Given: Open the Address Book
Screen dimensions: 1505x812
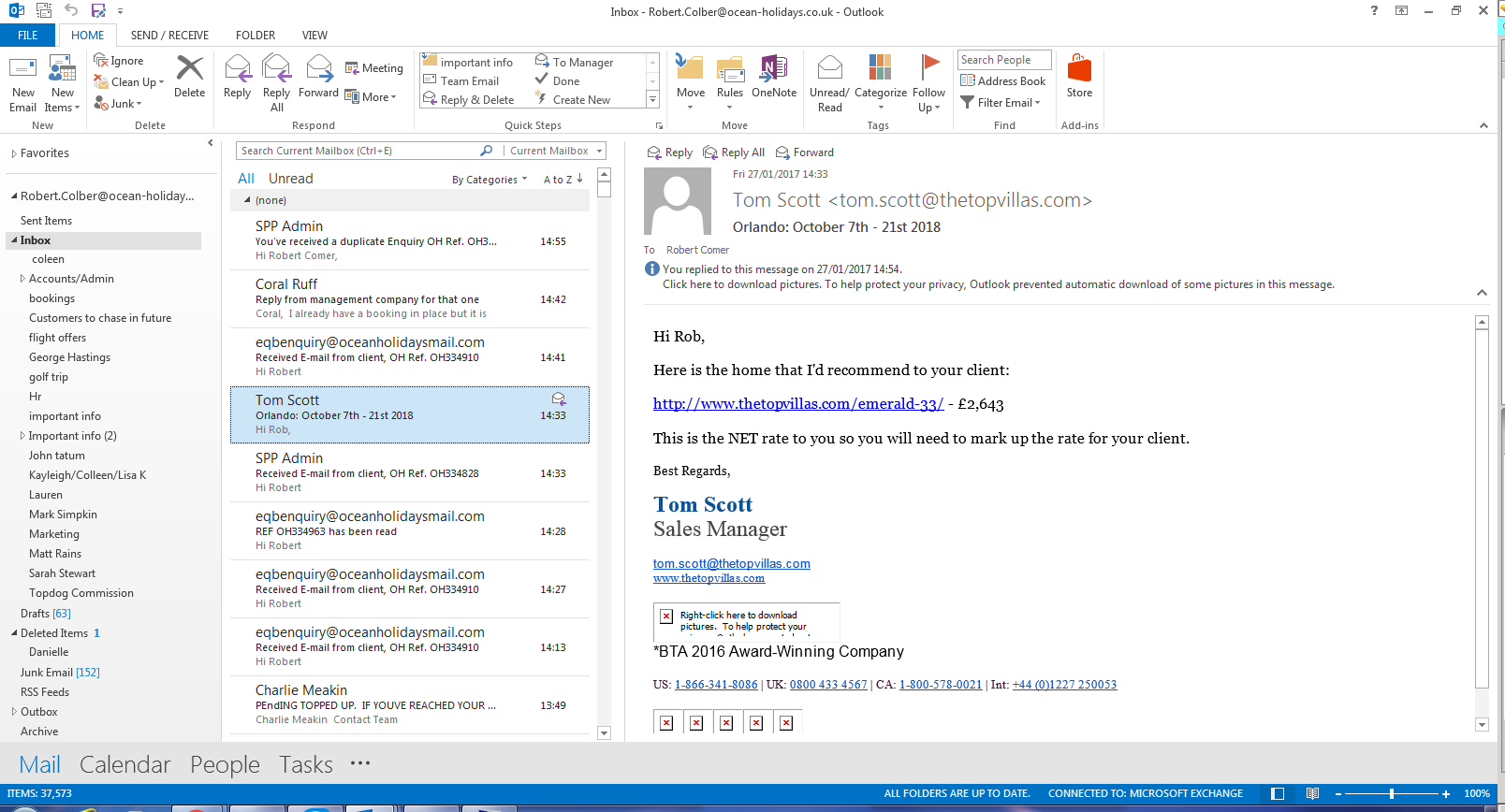Looking at the screenshot, I should click(1003, 81).
